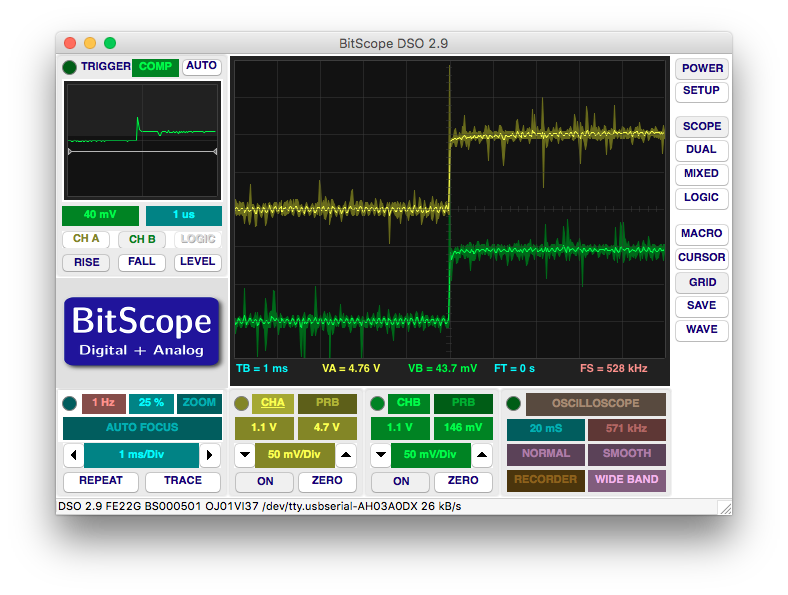Screen dimensions: 788x595
Task: Click the 40 mV trigger level field
Action: pos(100,215)
